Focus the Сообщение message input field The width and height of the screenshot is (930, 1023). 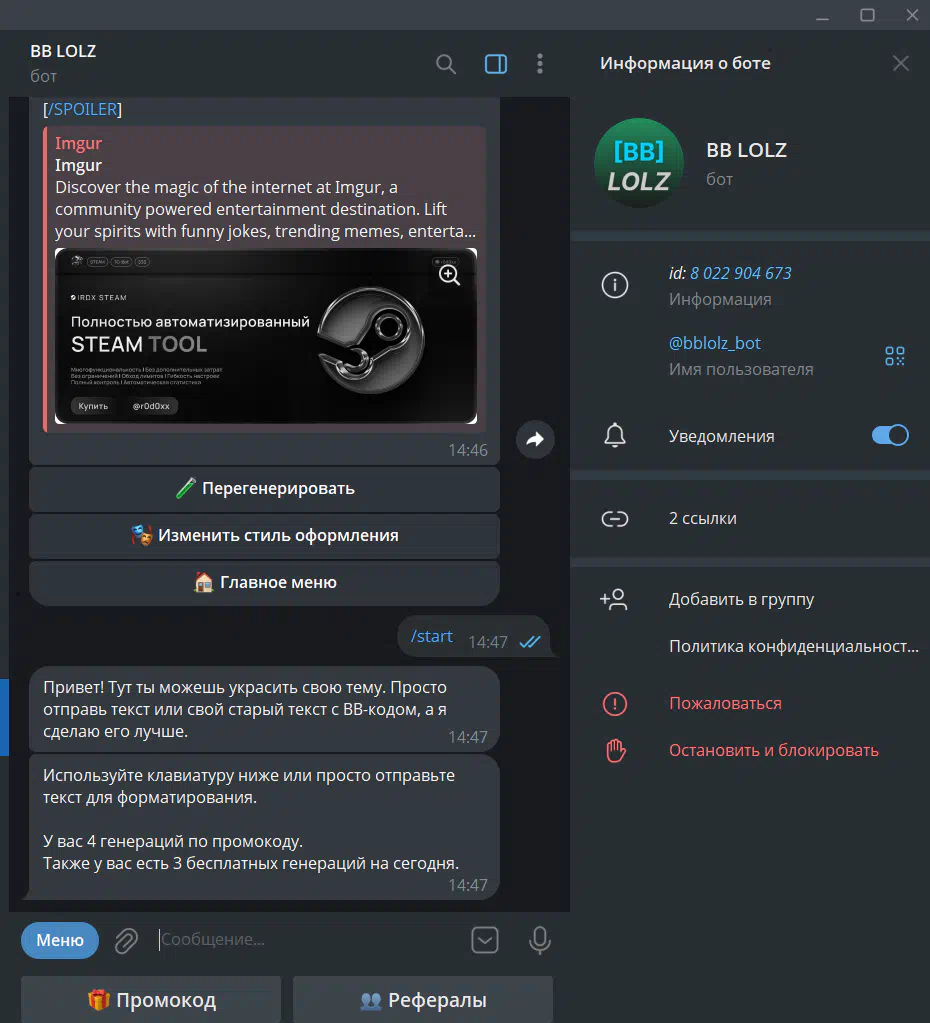point(310,940)
